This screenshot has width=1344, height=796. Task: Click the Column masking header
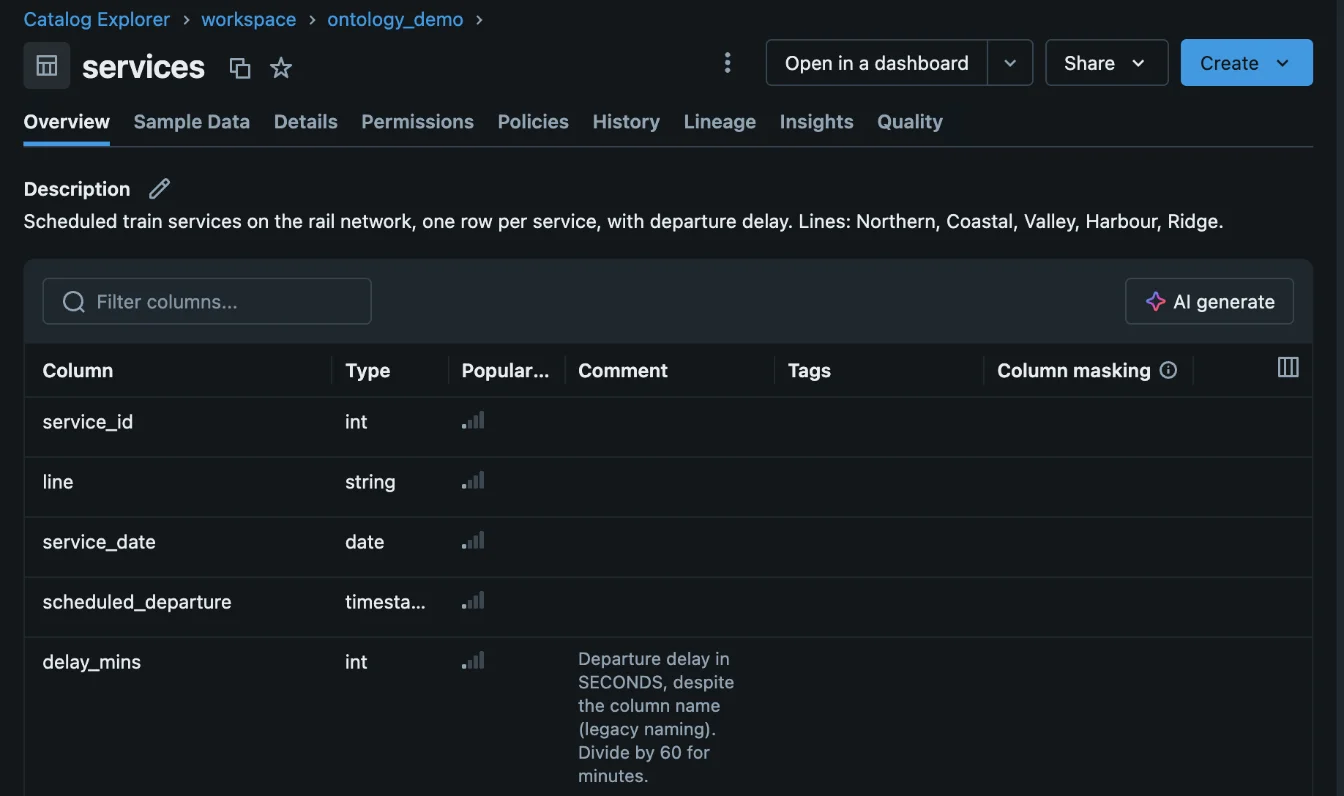point(1074,370)
